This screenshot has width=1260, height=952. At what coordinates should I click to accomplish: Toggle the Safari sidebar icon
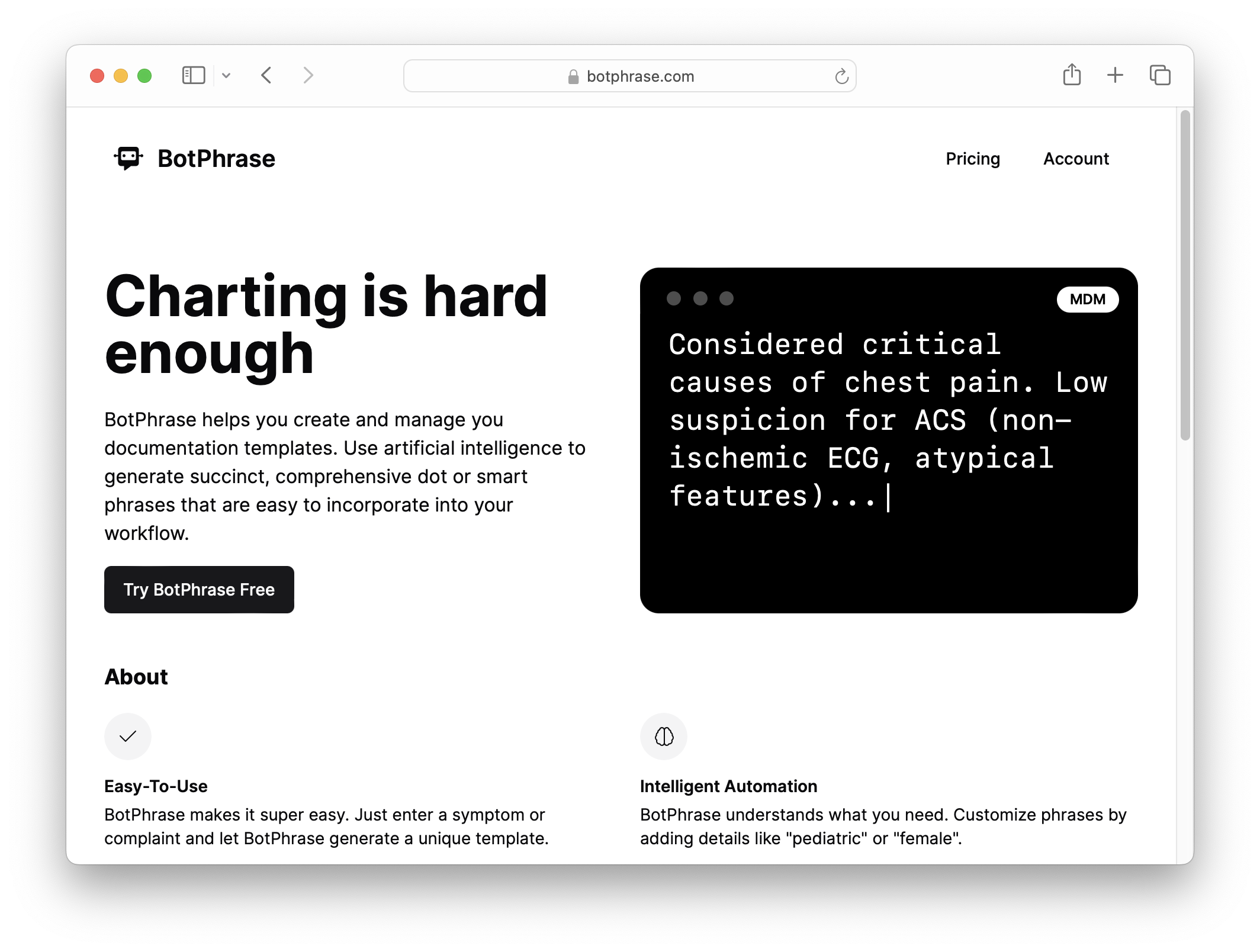pyautogui.click(x=194, y=75)
